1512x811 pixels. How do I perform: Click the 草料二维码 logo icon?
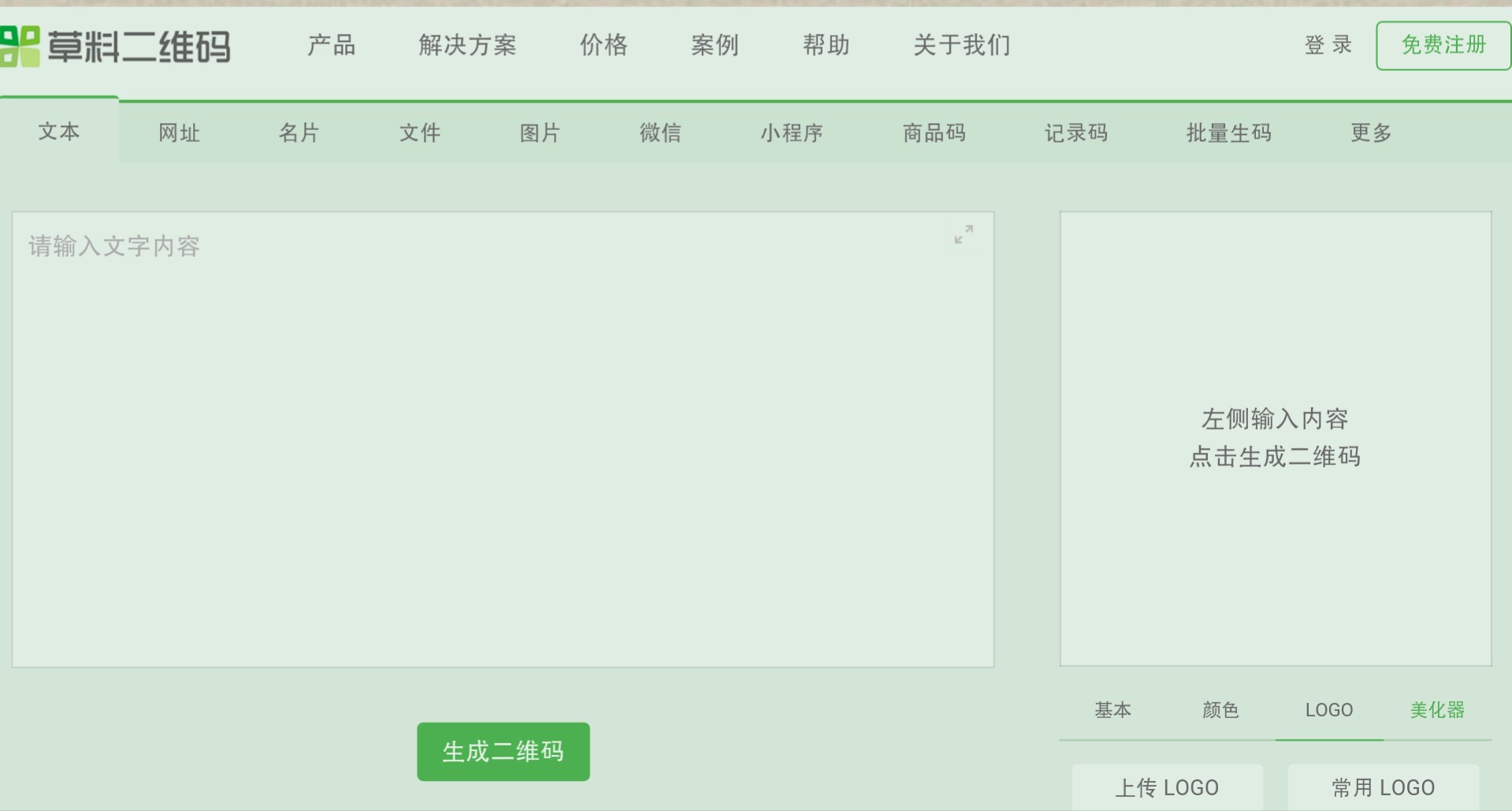click(21, 45)
